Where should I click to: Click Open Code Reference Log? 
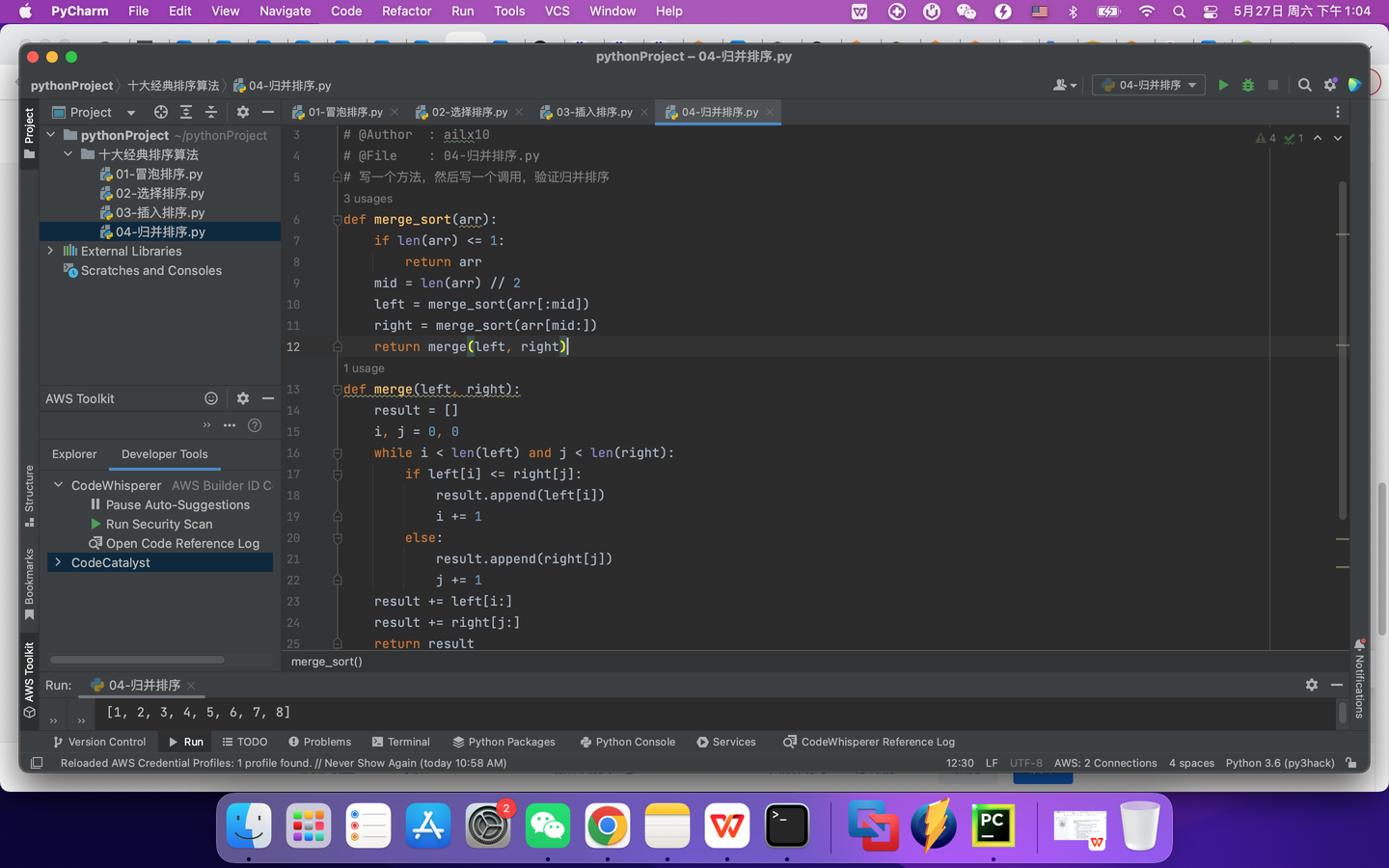tap(175, 543)
